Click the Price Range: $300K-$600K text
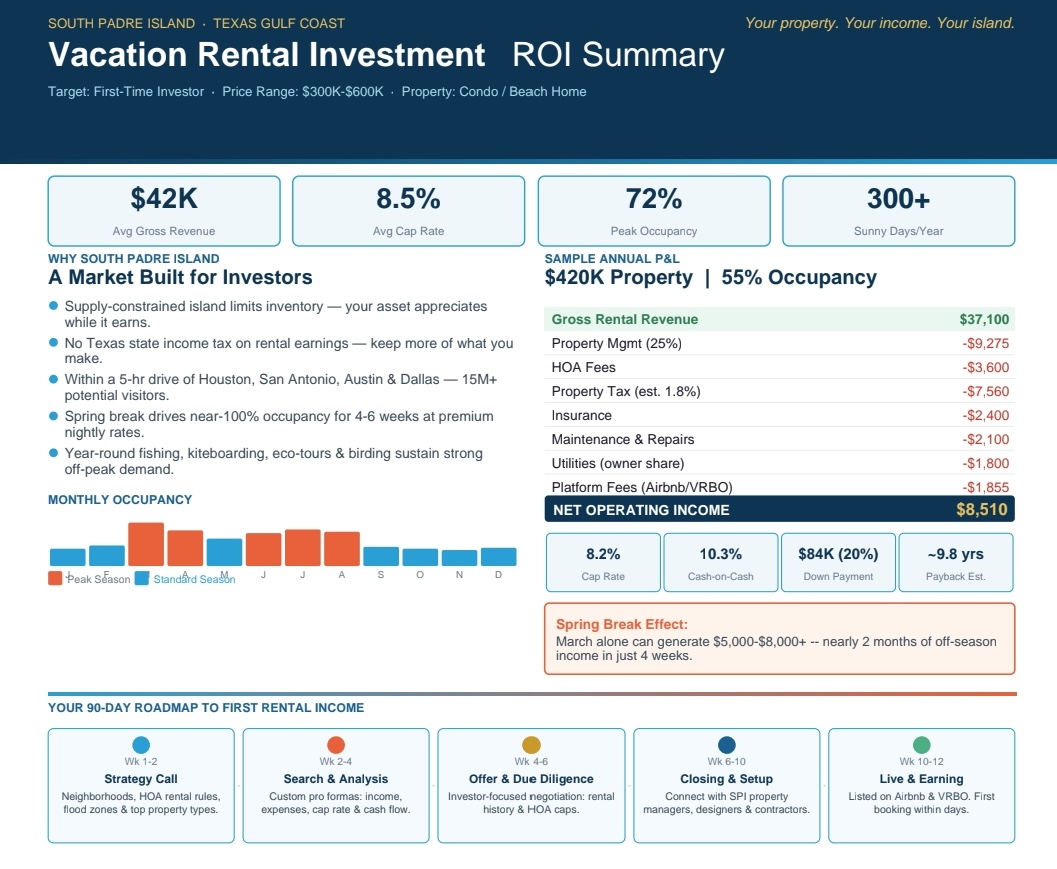Viewport: 1057px width, 869px height. click(303, 92)
